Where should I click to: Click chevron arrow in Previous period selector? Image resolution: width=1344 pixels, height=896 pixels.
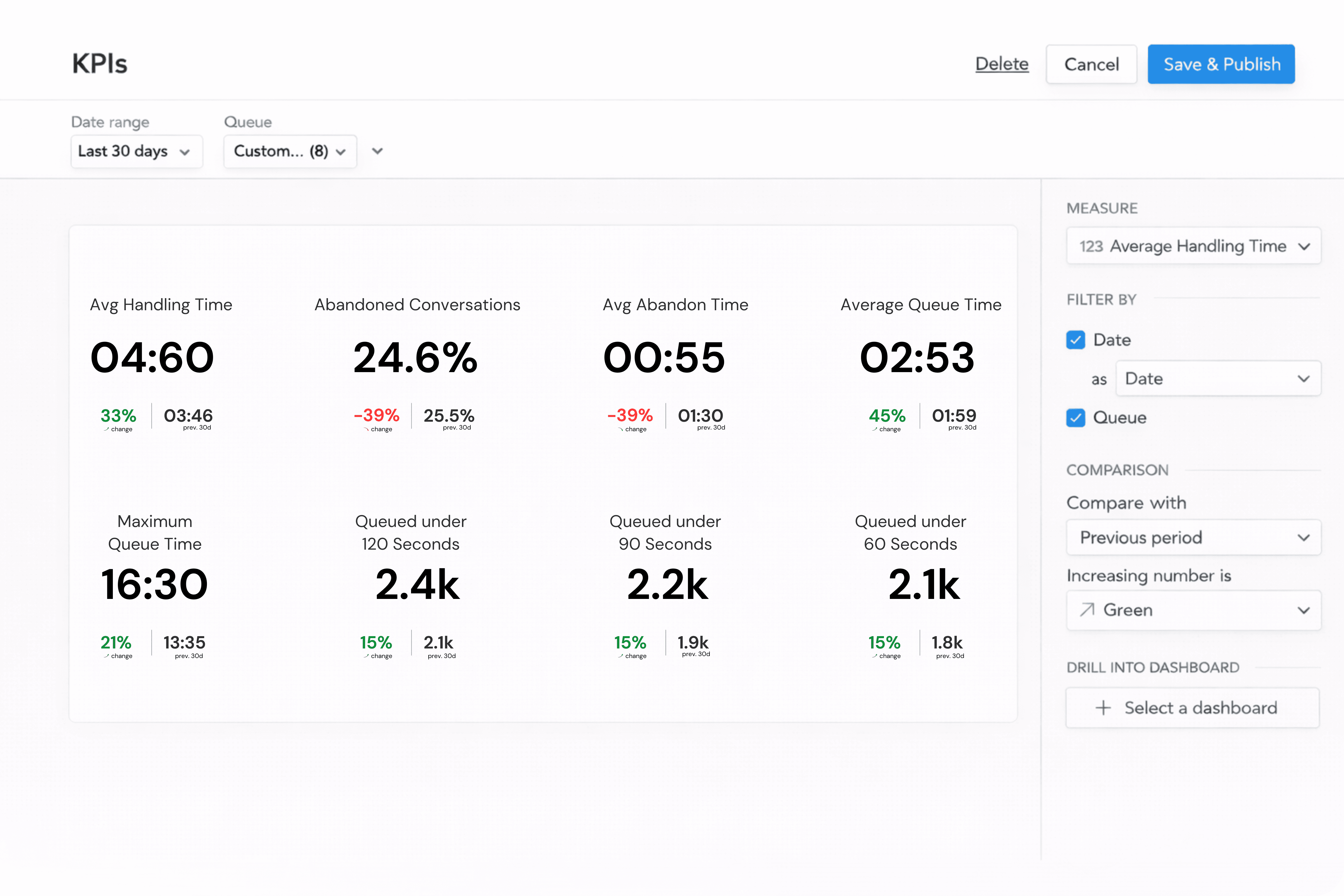pos(1303,538)
